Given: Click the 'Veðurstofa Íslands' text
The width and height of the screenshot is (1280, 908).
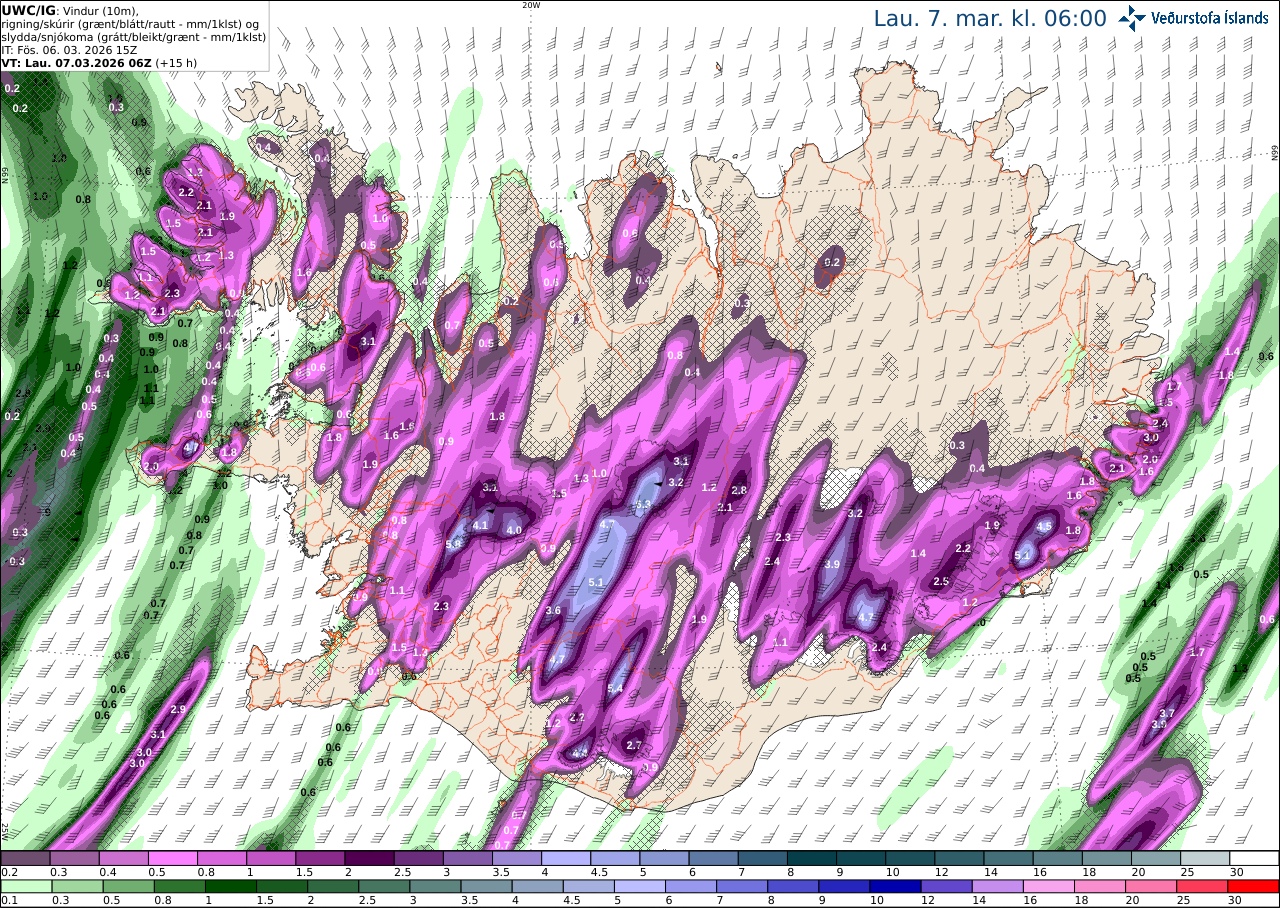Looking at the screenshot, I should (1210, 18).
